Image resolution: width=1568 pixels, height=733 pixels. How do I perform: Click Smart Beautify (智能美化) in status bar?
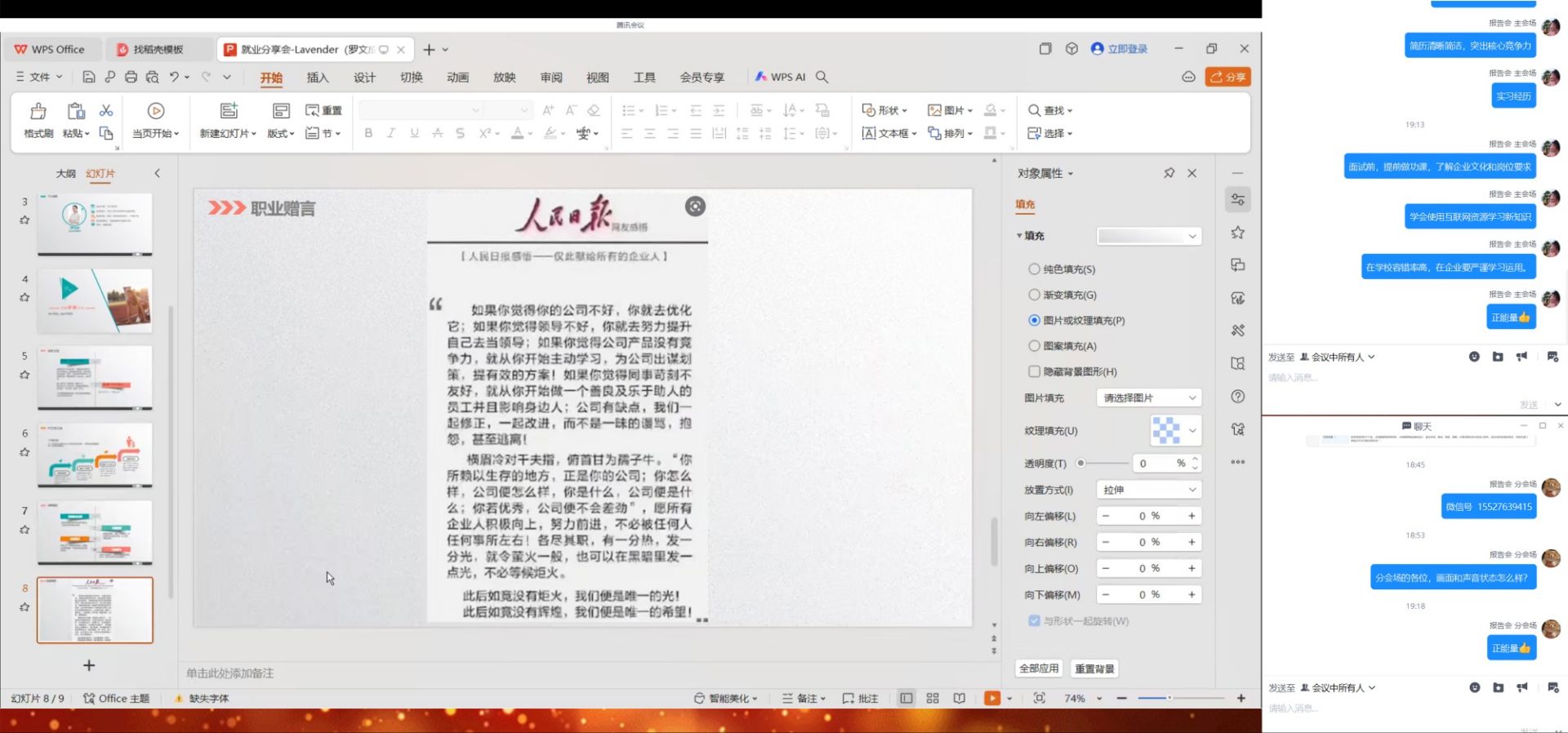point(726,698)
